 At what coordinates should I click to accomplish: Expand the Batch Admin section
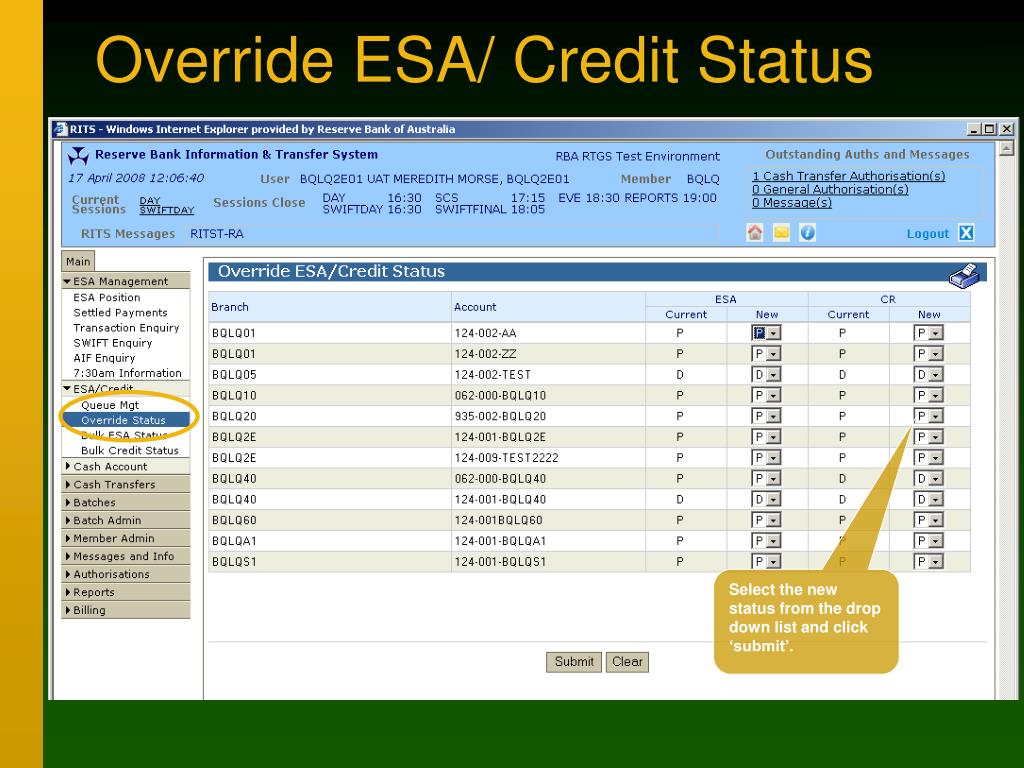tap(125, 520)
